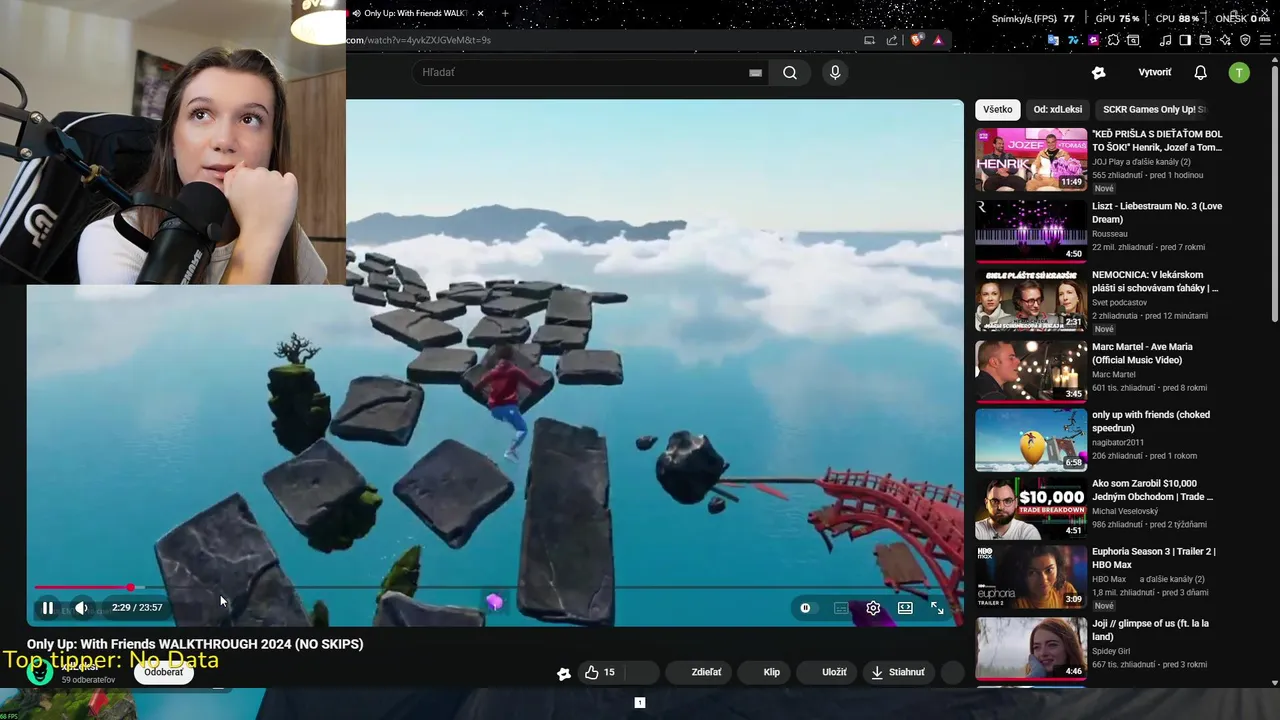
Task: Open the Henrik, Jozef a Tom video thumbnail
Action: tap(1031, 159)
